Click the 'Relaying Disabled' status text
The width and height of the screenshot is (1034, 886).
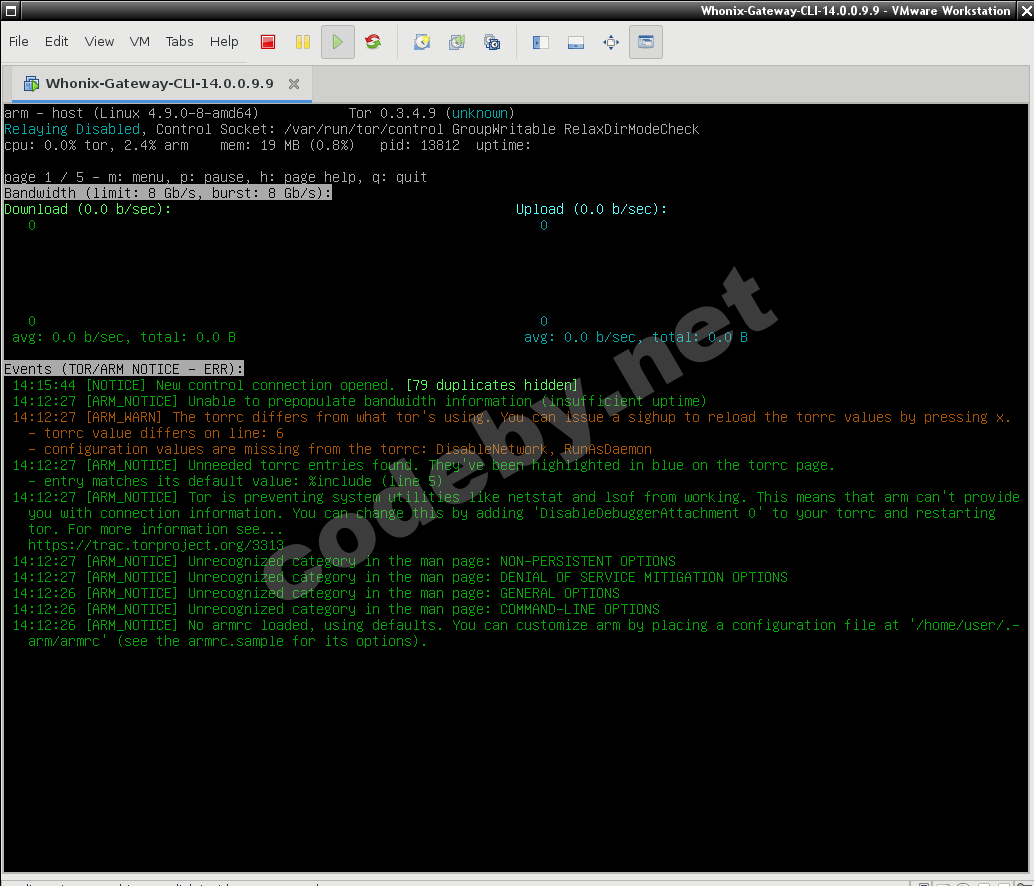click(72, 129)
